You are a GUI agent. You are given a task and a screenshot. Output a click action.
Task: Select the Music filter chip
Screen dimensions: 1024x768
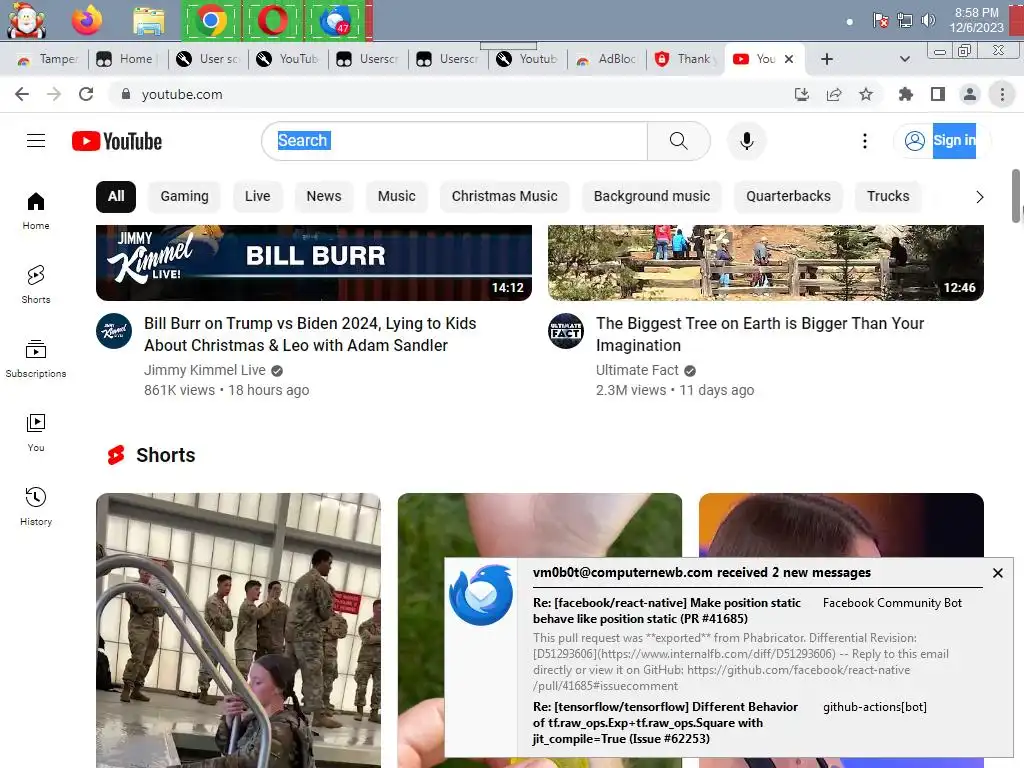pyautogui.click(x=396, y=197)
